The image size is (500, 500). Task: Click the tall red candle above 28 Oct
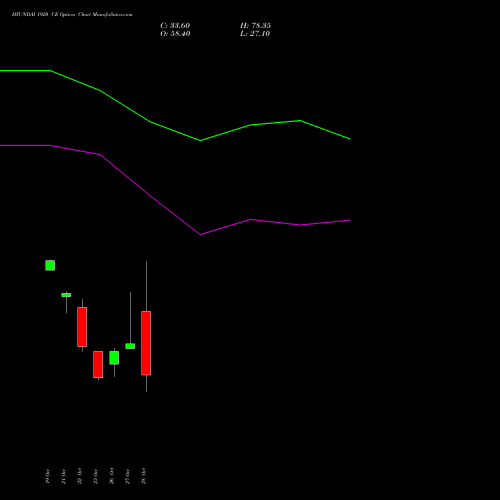point(146,343)
